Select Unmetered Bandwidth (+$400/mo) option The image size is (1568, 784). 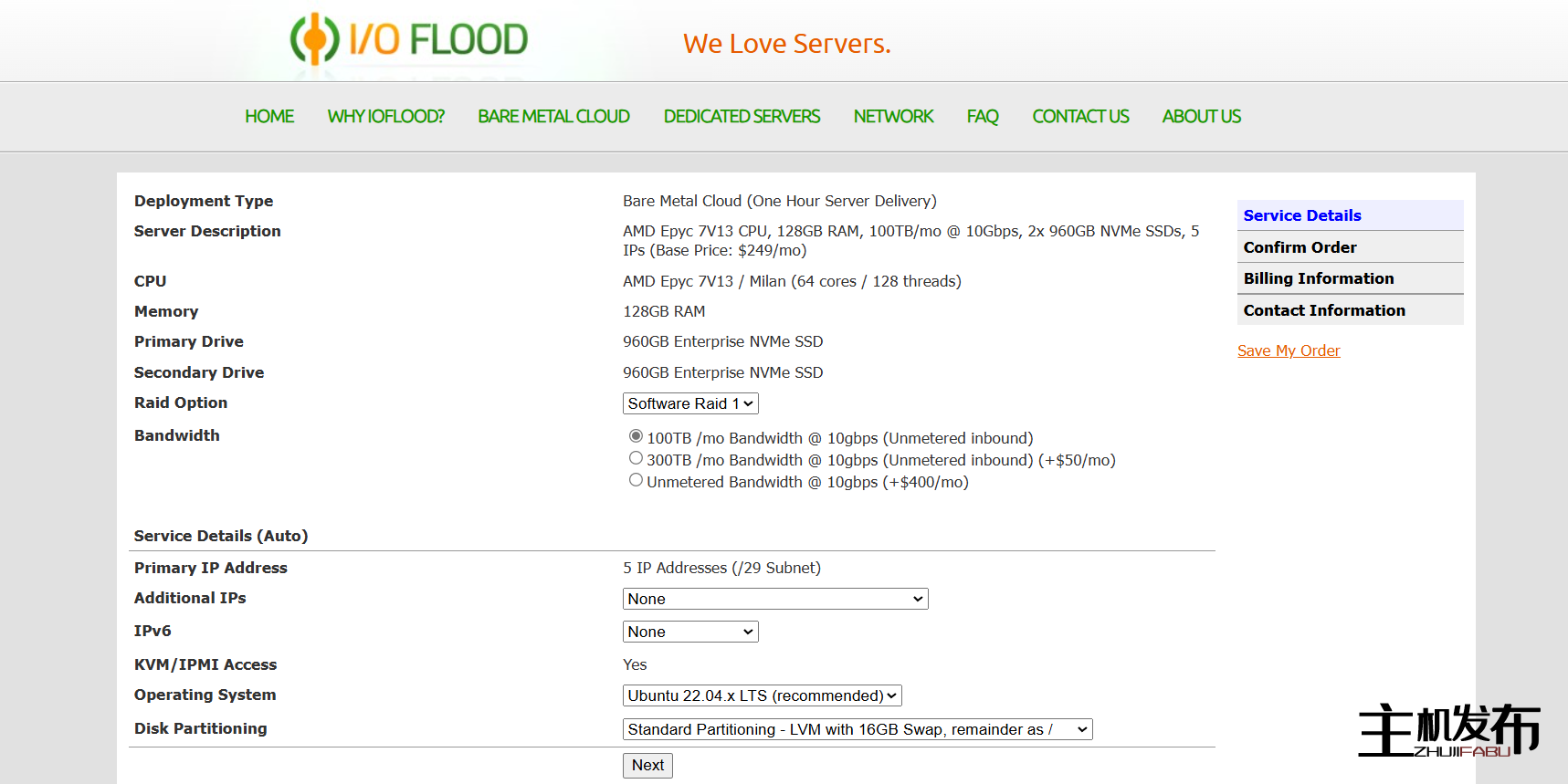(x=636, y=480)
